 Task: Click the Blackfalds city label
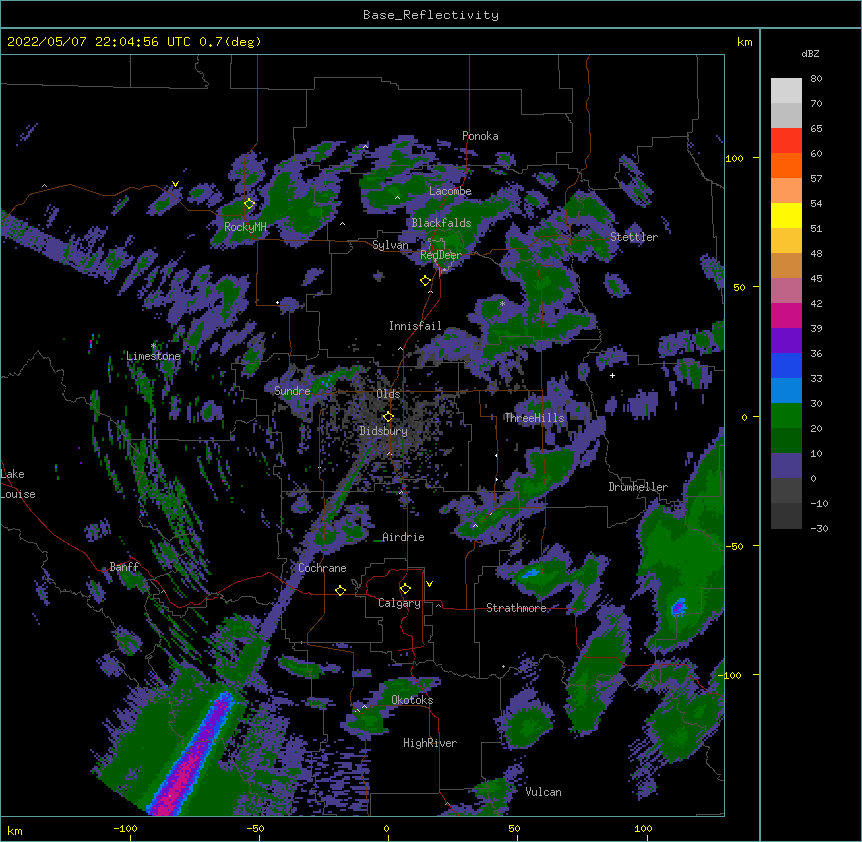coord(441,223)
